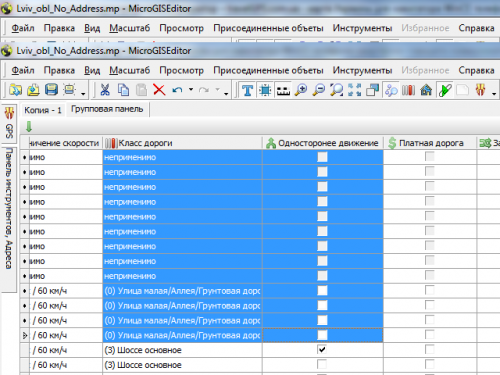The height and width of the screenshot is (375, 500).
Task: Tick Платная дорога checkbox in the arrow-marked row
Action: (430, 335)
